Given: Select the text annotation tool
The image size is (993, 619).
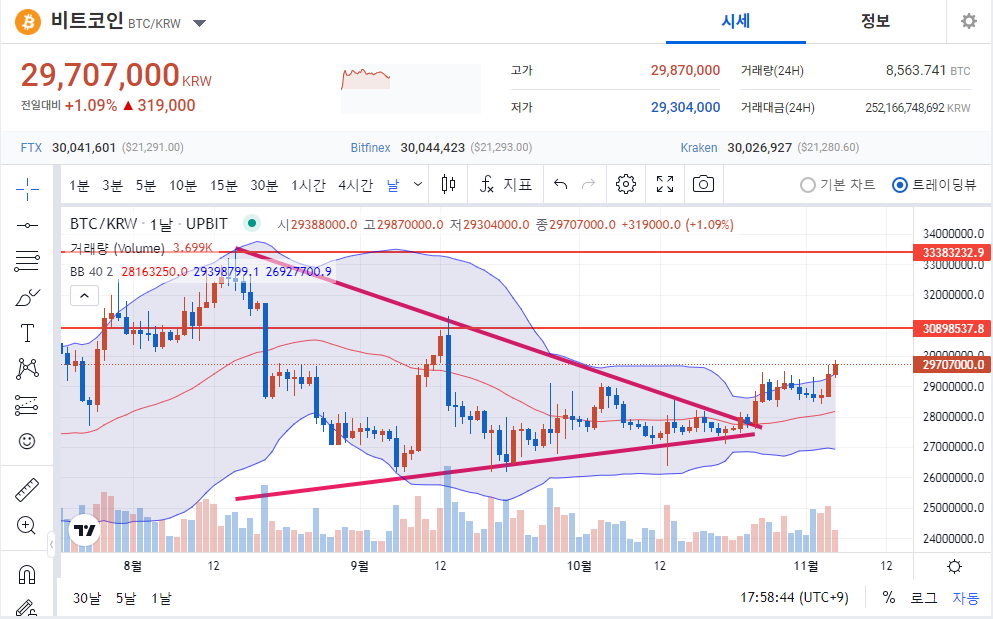Looking at the screenshot, I should 27,333.
